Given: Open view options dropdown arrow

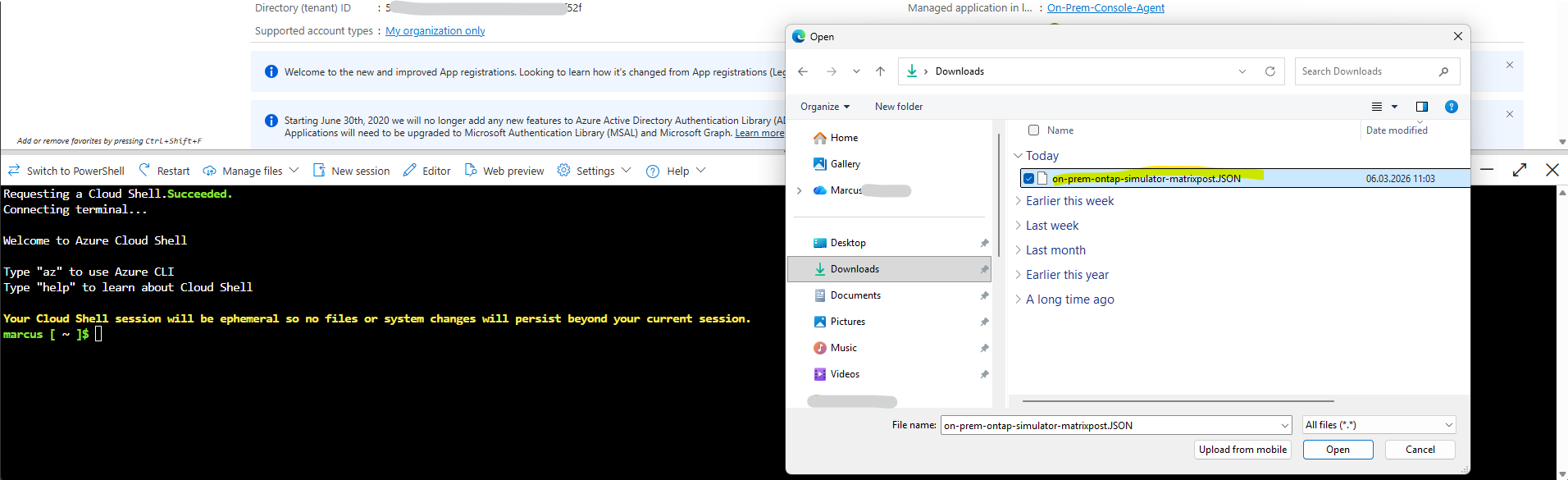Looking at the screenshot, I should 1394,107.
